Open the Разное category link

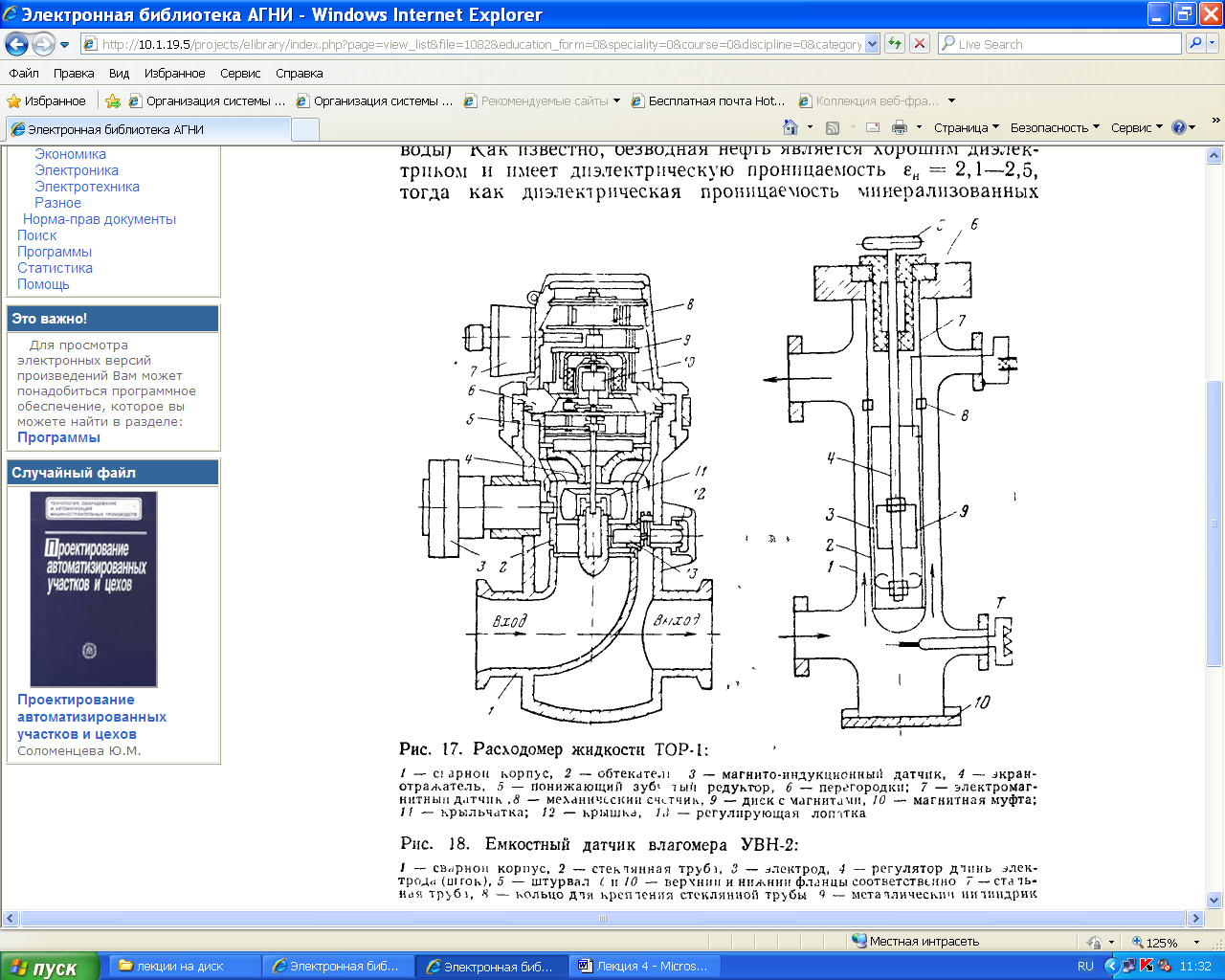tap(57, 203)
